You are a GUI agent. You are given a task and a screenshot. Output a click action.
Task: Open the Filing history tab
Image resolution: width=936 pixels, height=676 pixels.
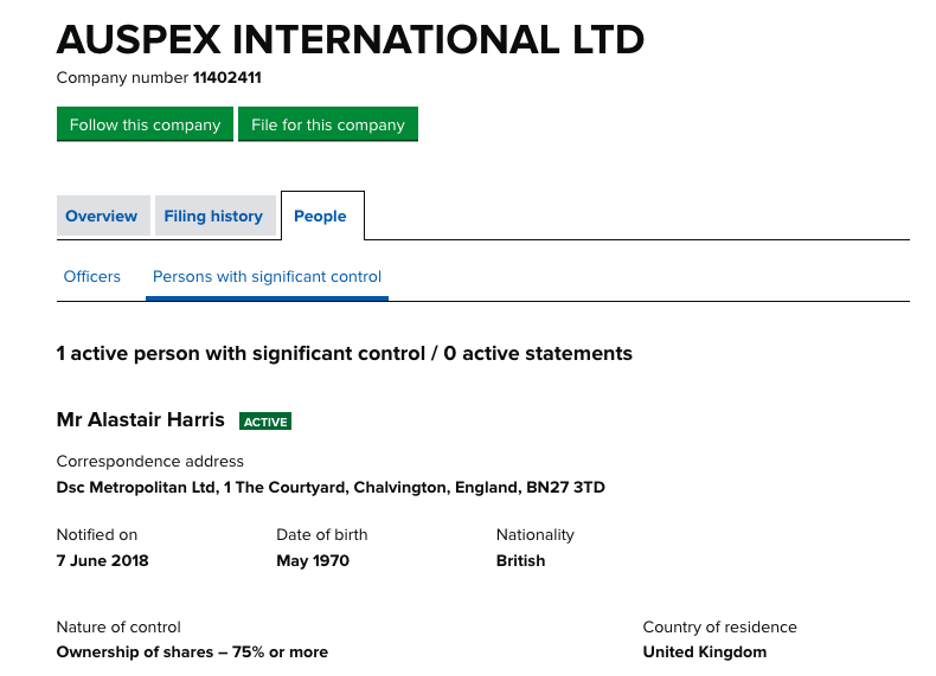tap(216, 215)
